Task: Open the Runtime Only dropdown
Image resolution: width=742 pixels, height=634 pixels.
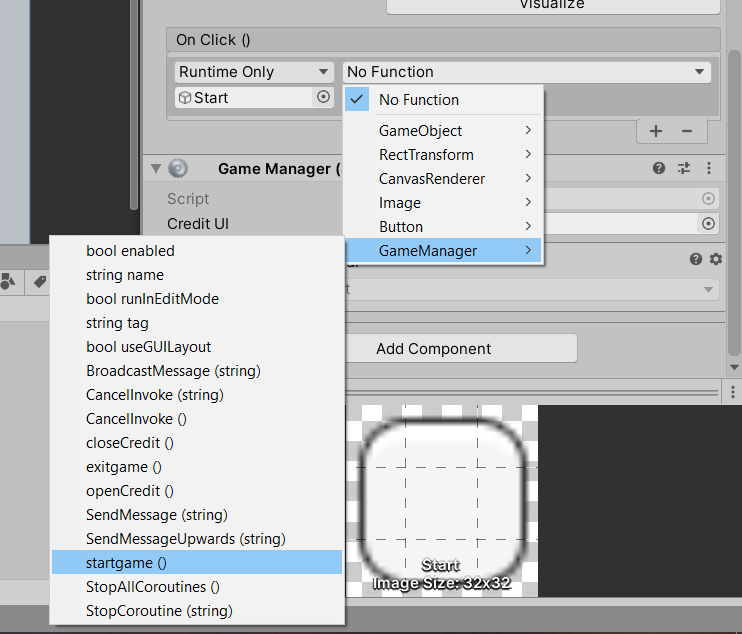Action: pyautogui.click(x=254, y=72)
